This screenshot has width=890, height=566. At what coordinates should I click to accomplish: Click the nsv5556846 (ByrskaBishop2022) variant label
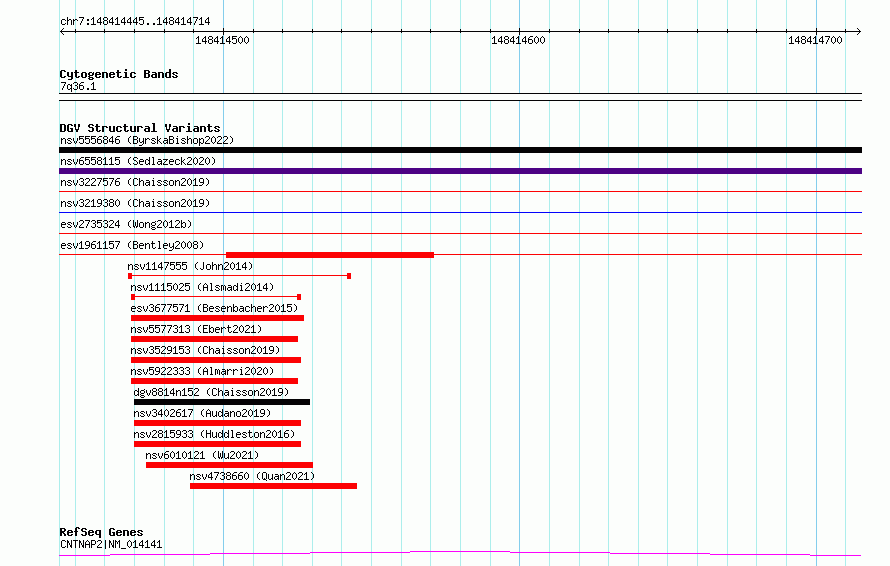(147, 140)
